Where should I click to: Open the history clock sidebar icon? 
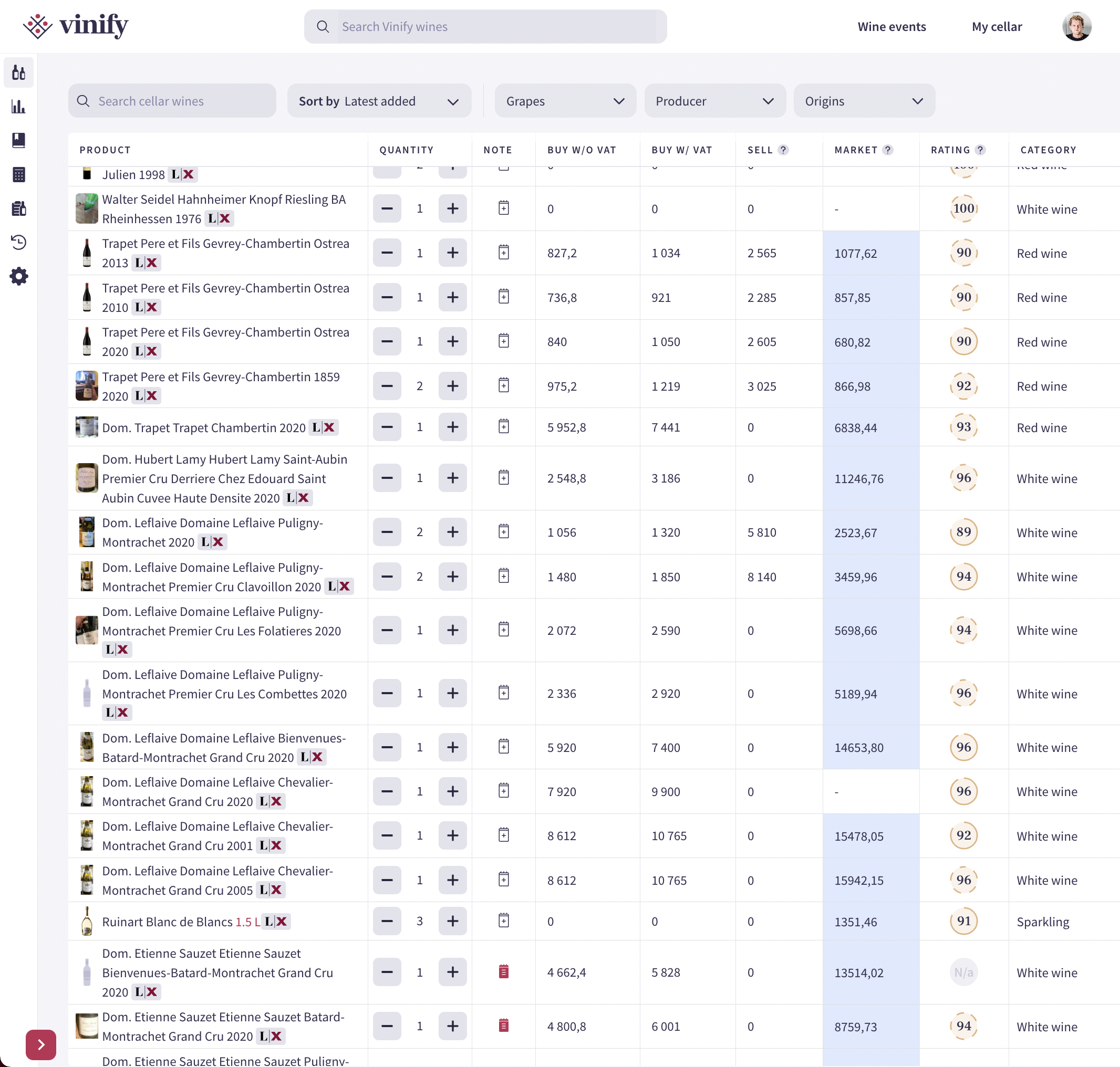point(19,242)
